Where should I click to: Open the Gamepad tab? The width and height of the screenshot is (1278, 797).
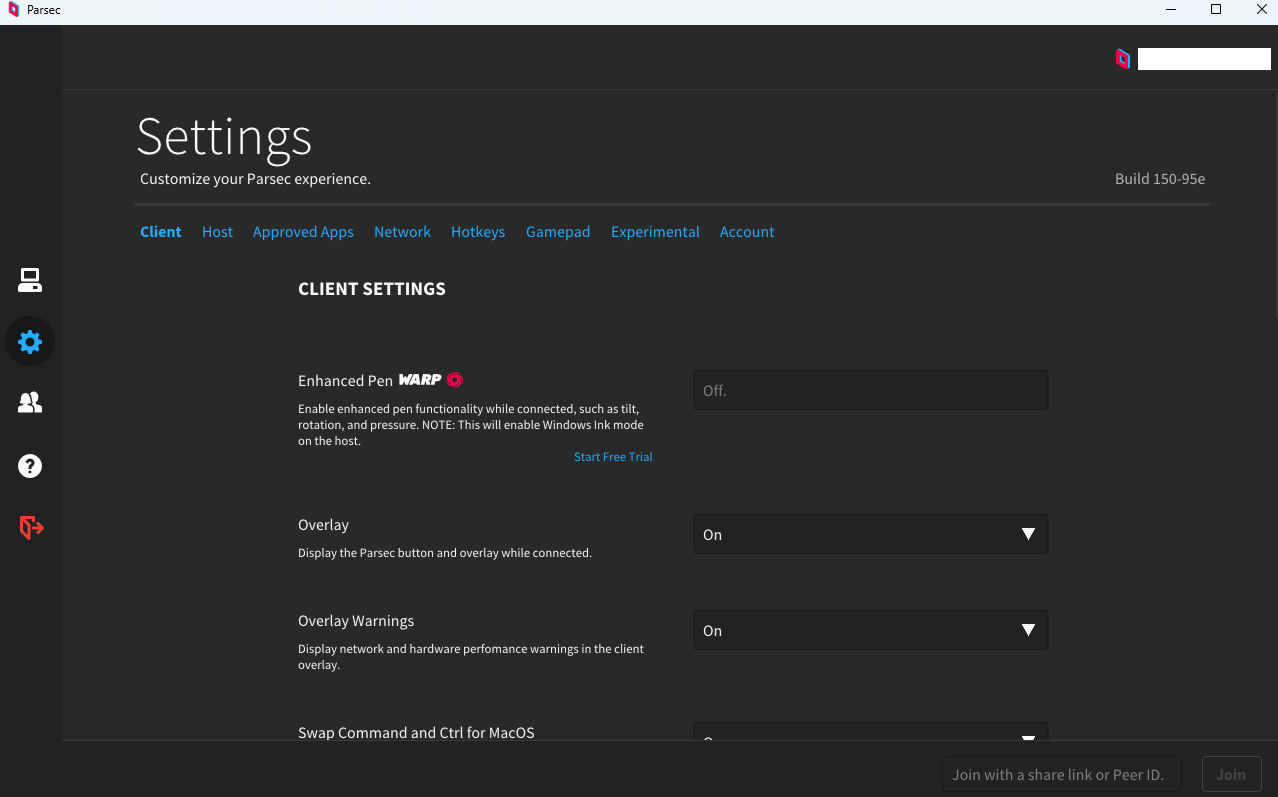pyautogui.click(x=558, y=232)
